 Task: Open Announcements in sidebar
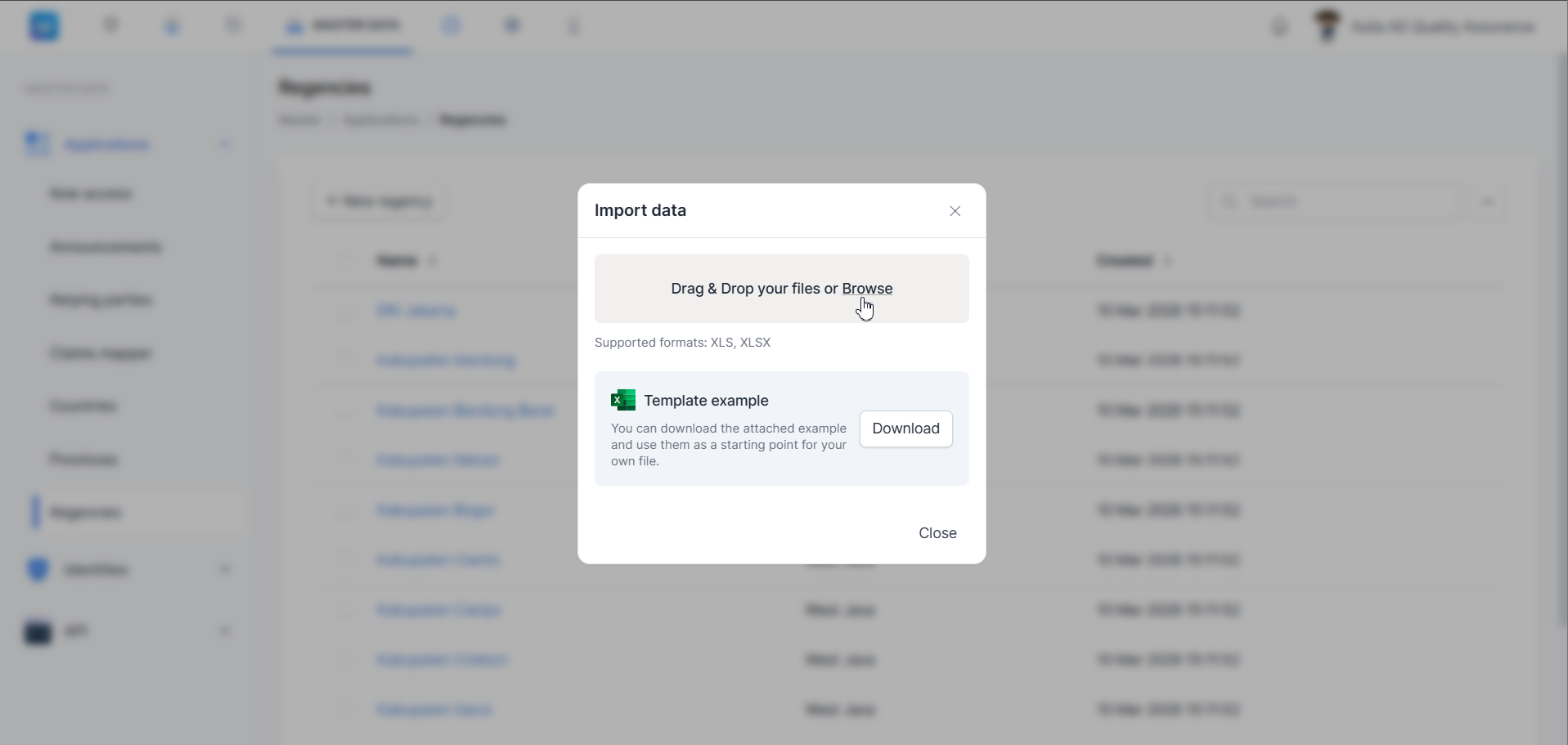pos(106,247)
